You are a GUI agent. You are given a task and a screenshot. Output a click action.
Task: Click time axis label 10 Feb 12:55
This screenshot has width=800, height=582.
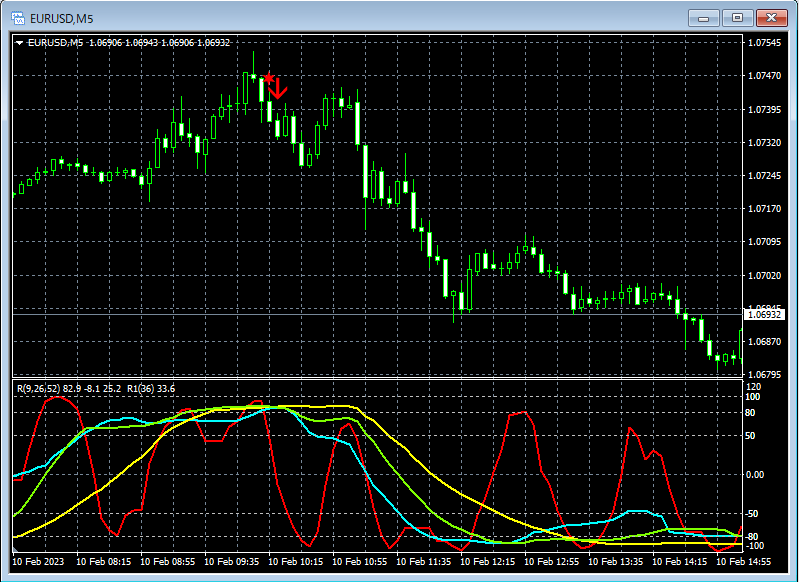click(x=552, y=562)
